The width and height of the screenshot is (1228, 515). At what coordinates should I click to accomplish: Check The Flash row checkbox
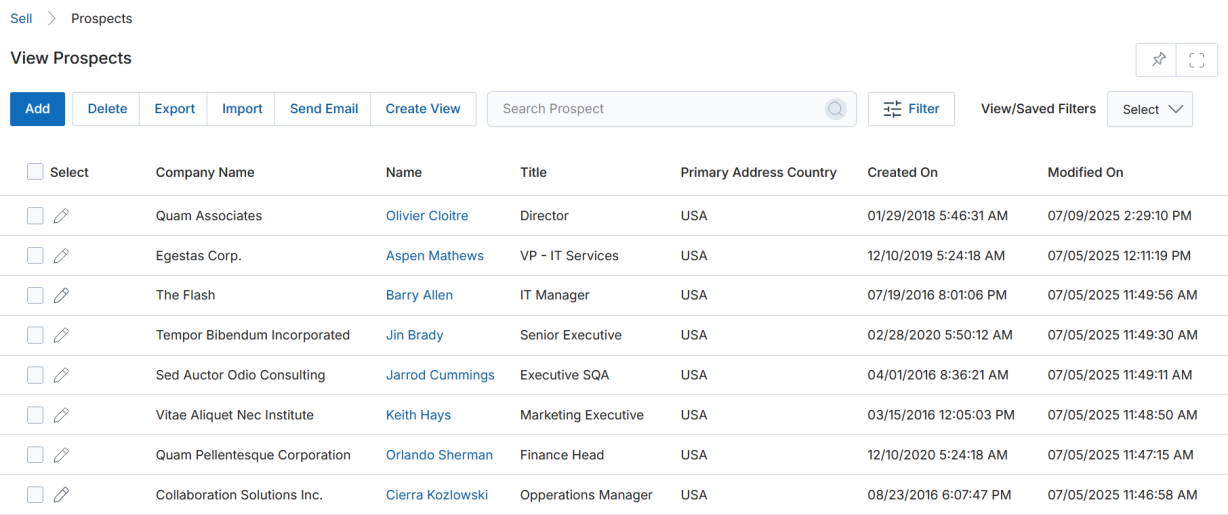[x=35, y=295]
